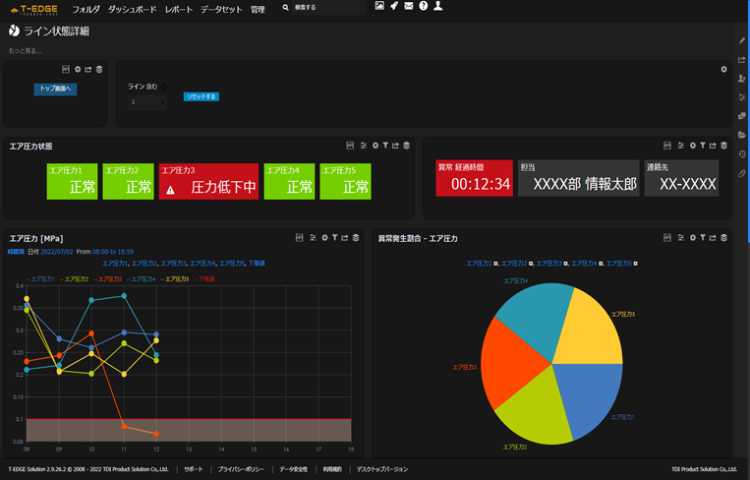Screen dimensions: 750x480
Task: Open the ライン value dropdown showing 2
Action: 147,102
